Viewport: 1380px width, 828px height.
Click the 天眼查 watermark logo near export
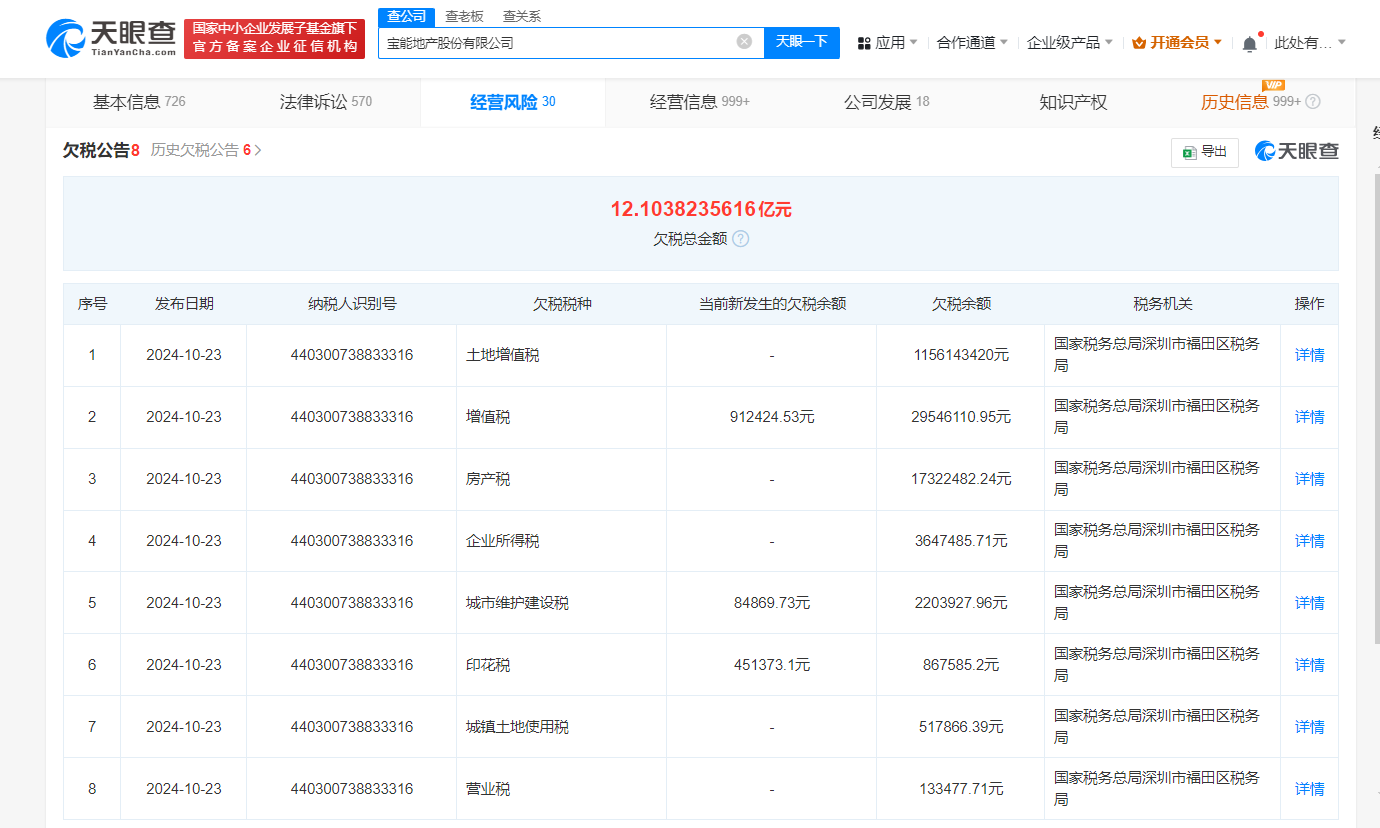pos(1297,151)
